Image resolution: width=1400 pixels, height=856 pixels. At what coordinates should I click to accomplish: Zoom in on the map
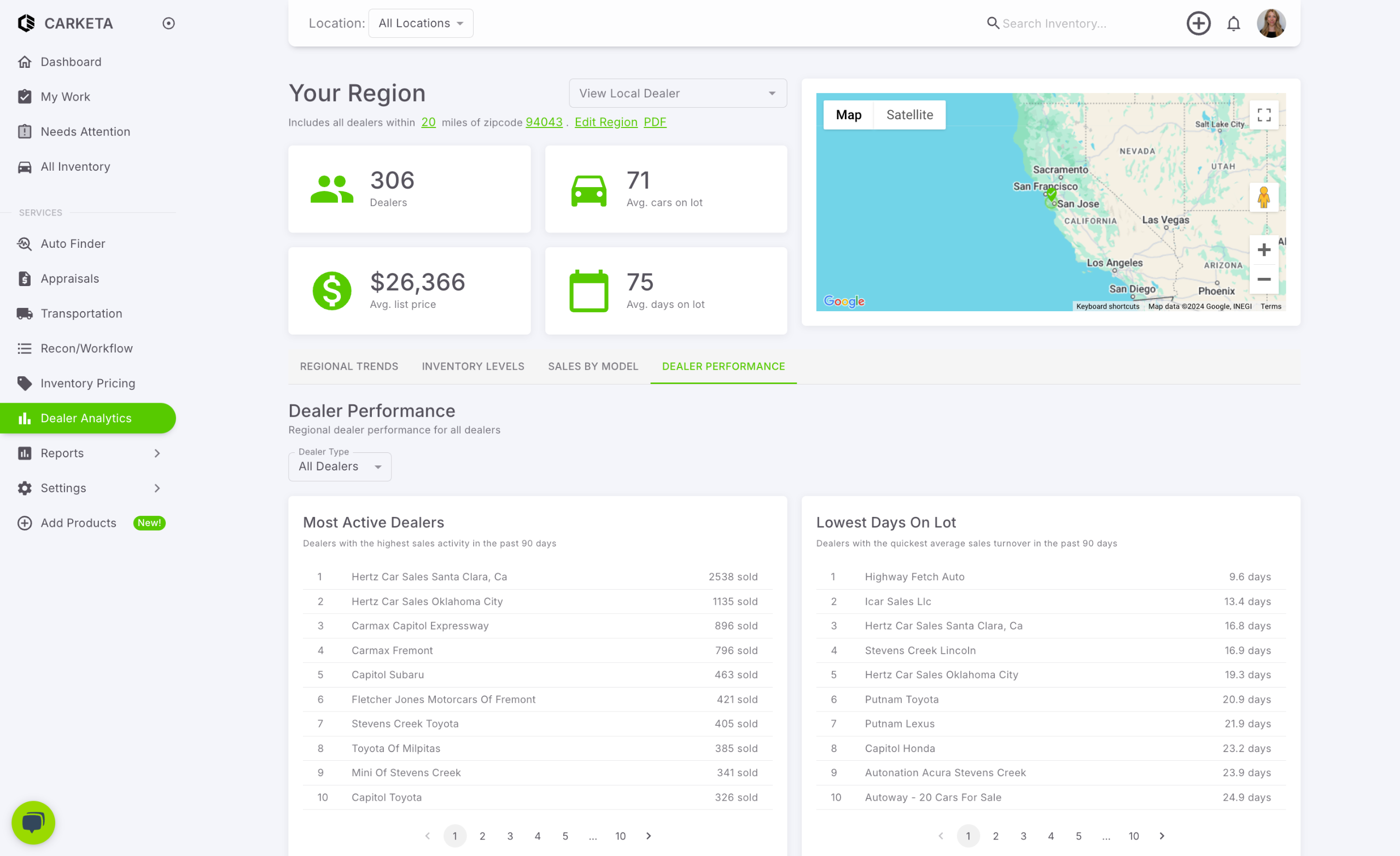pyautogui.click(x=1263, y=250)
